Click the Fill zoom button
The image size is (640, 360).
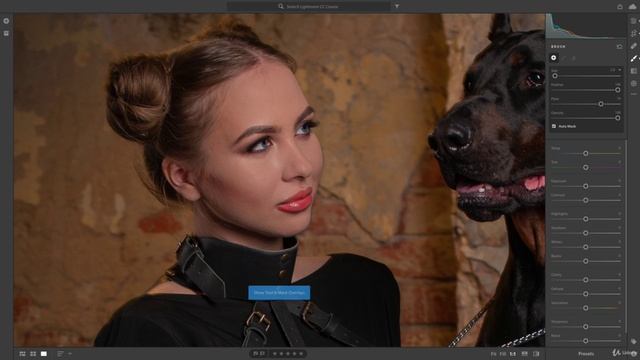[x=503, y=354]
